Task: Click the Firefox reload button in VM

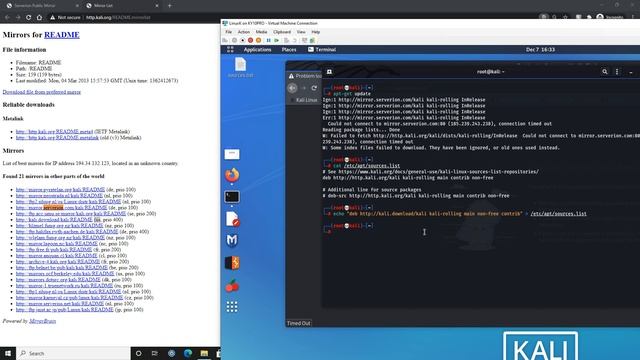Action: (314, 88)
